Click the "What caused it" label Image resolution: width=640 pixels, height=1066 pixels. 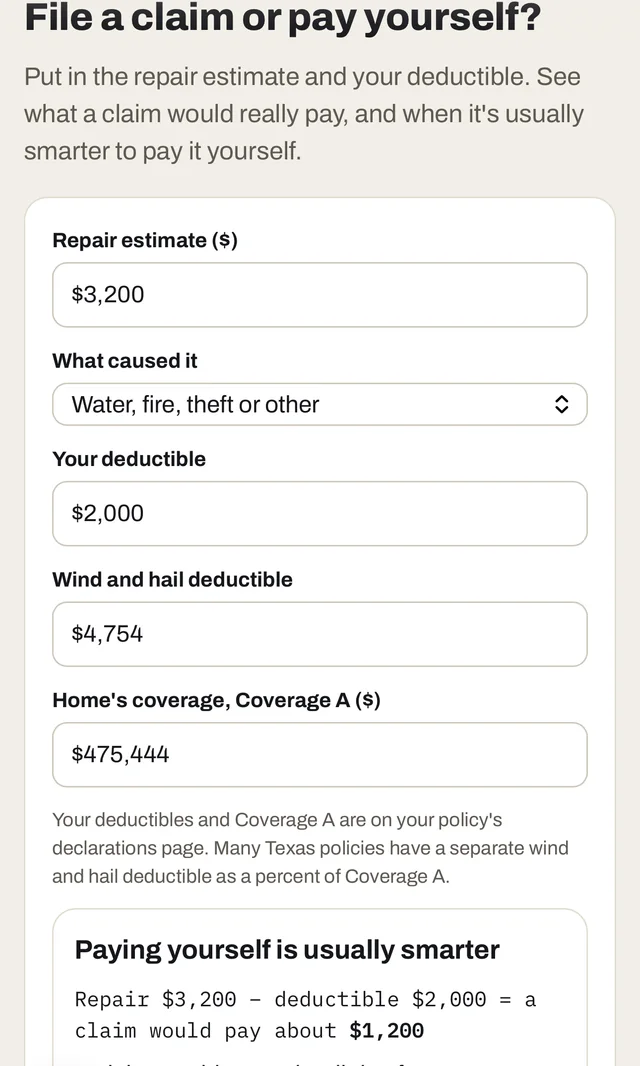pyautogui.click(x=124, y=360)
